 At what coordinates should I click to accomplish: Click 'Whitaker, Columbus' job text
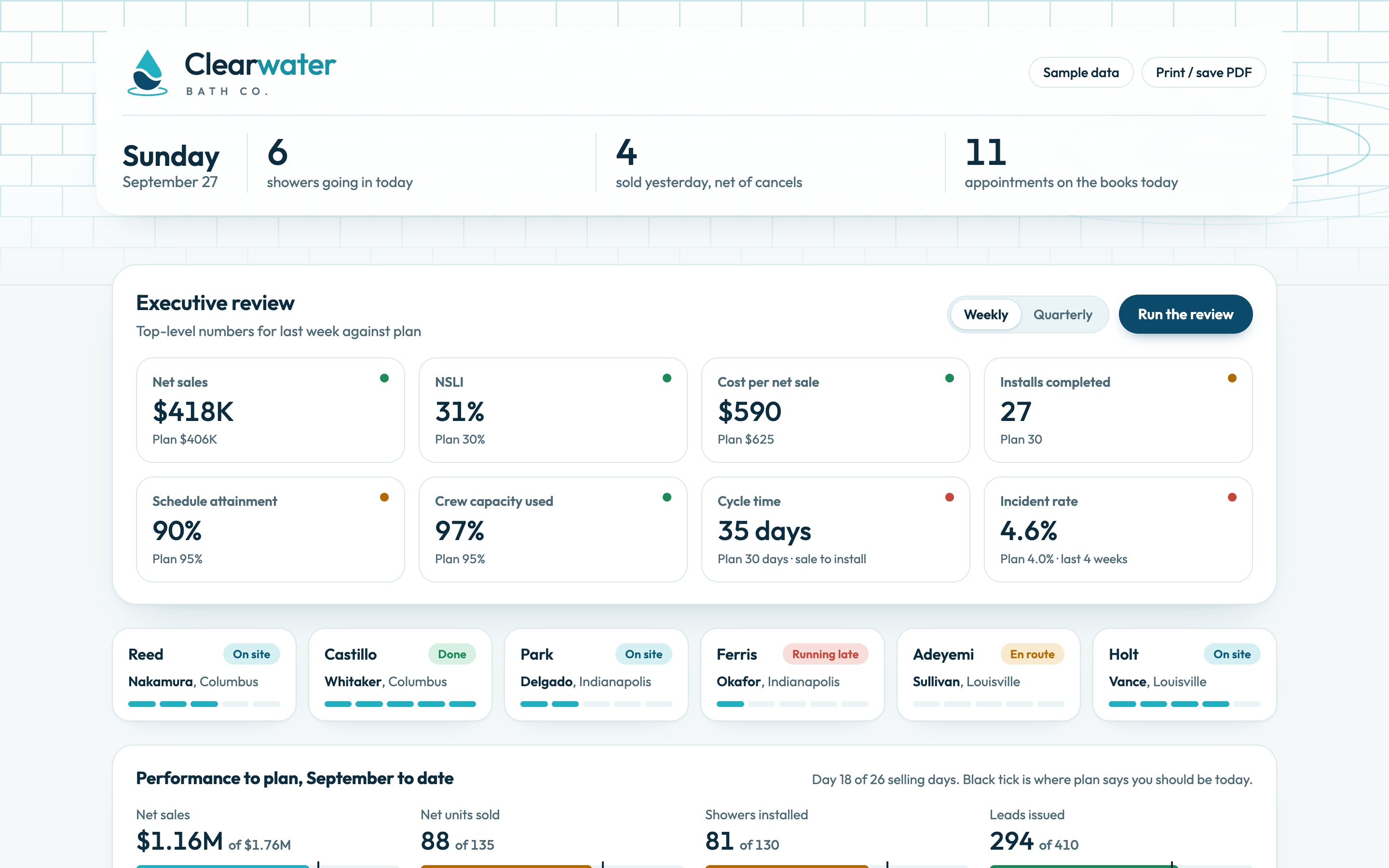(x=386, y=681)
